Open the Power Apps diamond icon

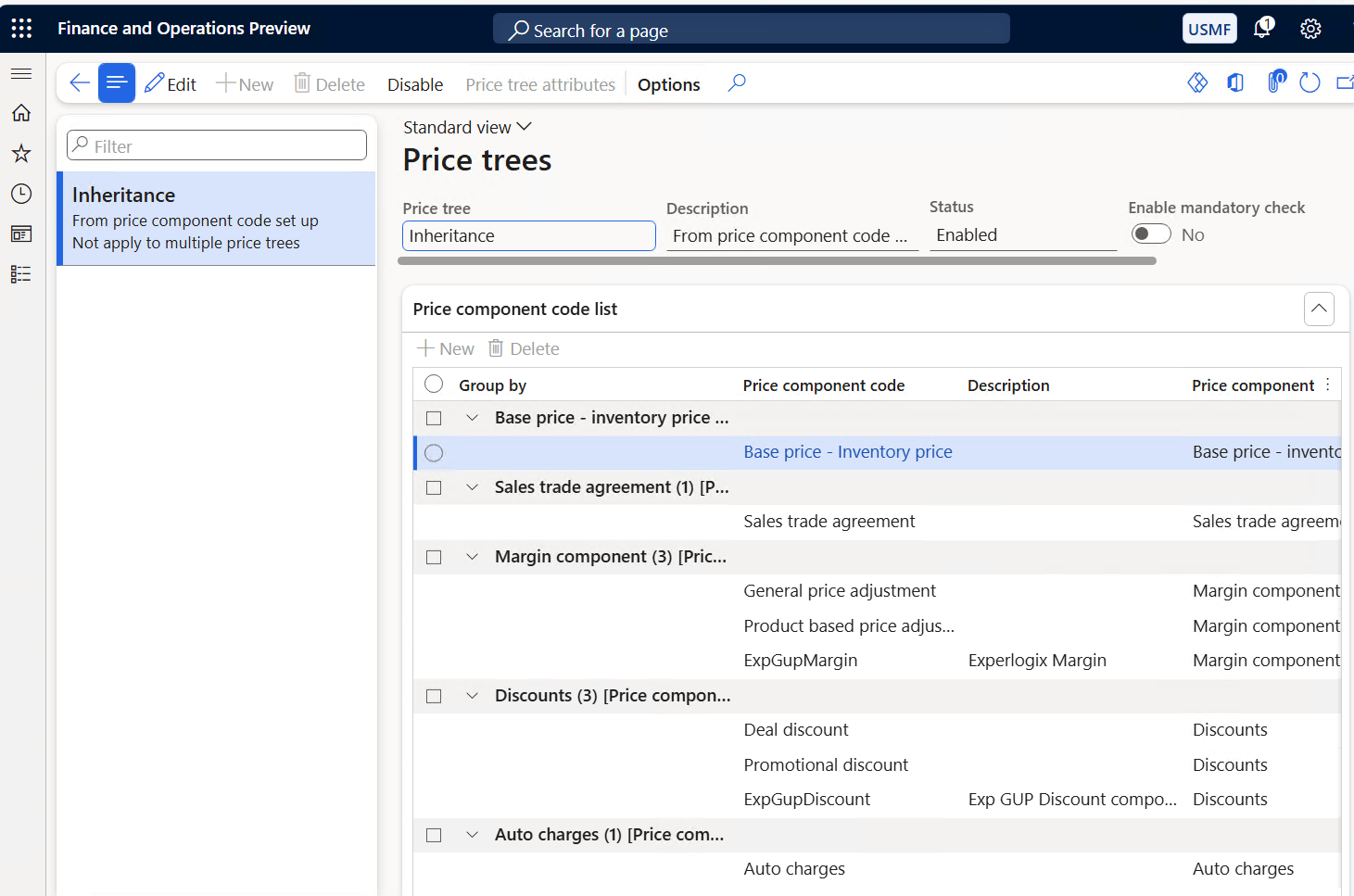[1197, 83]
